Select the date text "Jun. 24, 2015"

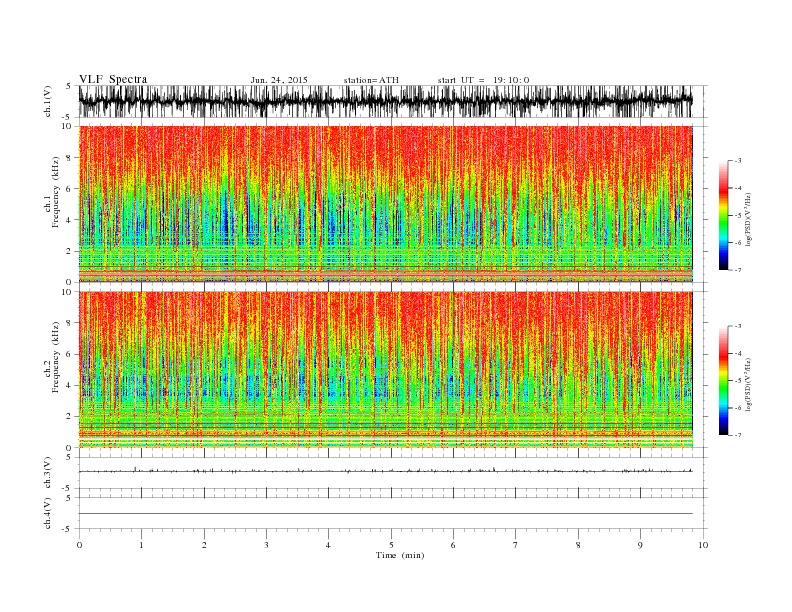coord(279,80)
